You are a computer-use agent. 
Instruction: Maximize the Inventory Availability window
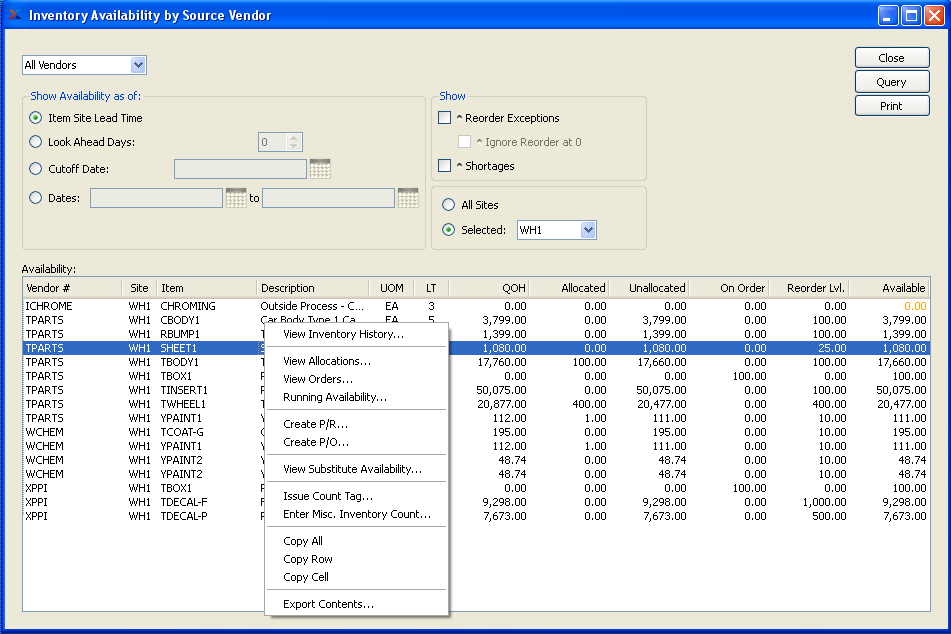(911, 15)
